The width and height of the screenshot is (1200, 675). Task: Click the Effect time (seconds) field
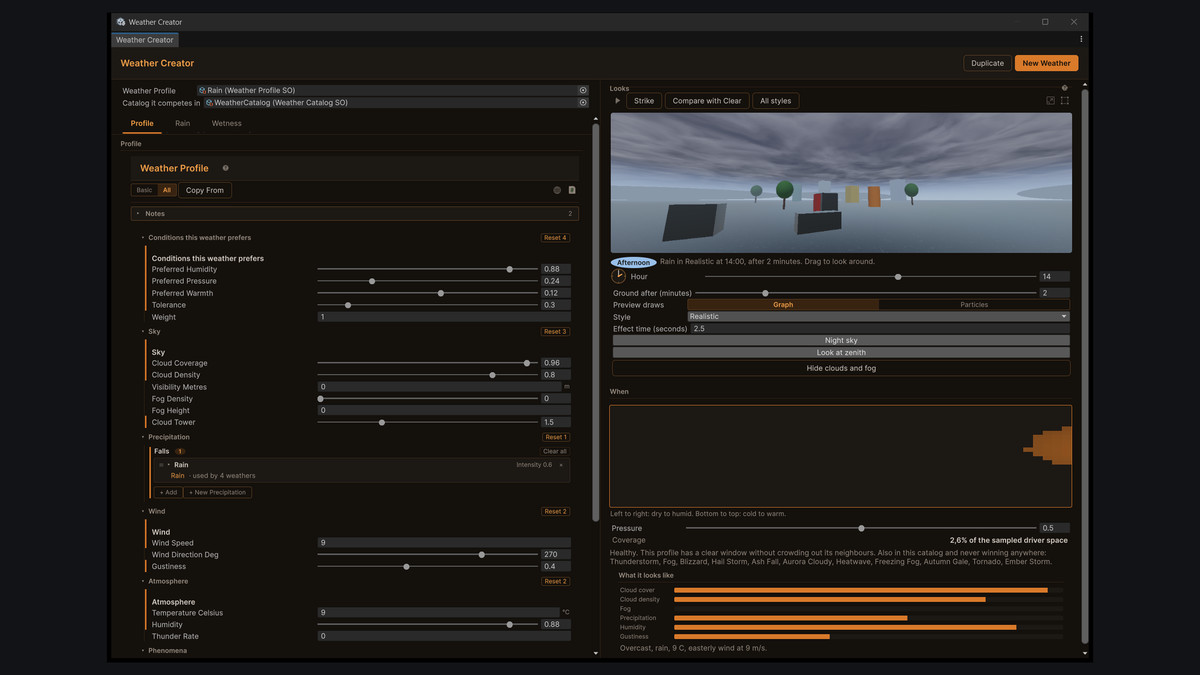879,328
